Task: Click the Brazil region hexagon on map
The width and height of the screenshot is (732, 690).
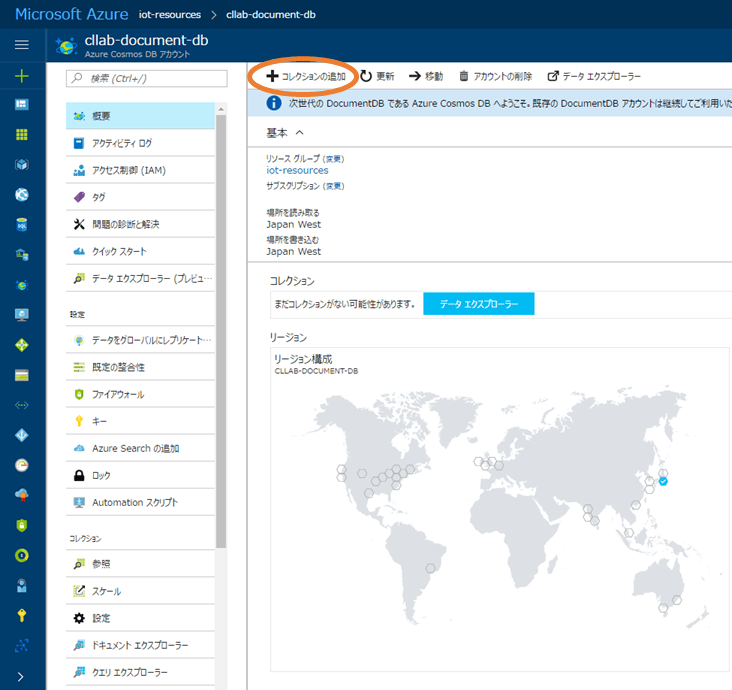Action: 430,568
